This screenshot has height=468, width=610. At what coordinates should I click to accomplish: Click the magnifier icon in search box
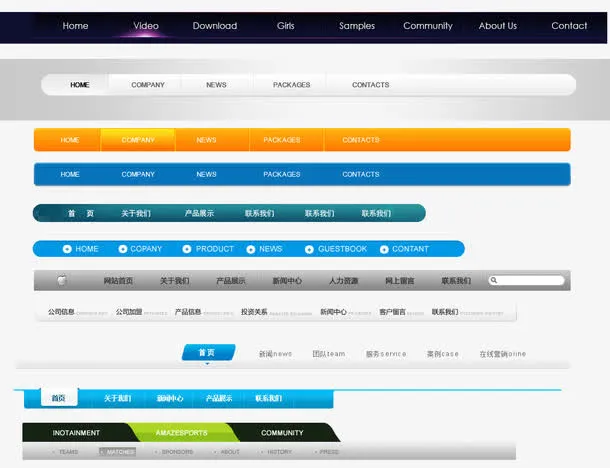(x=494, y=281)
